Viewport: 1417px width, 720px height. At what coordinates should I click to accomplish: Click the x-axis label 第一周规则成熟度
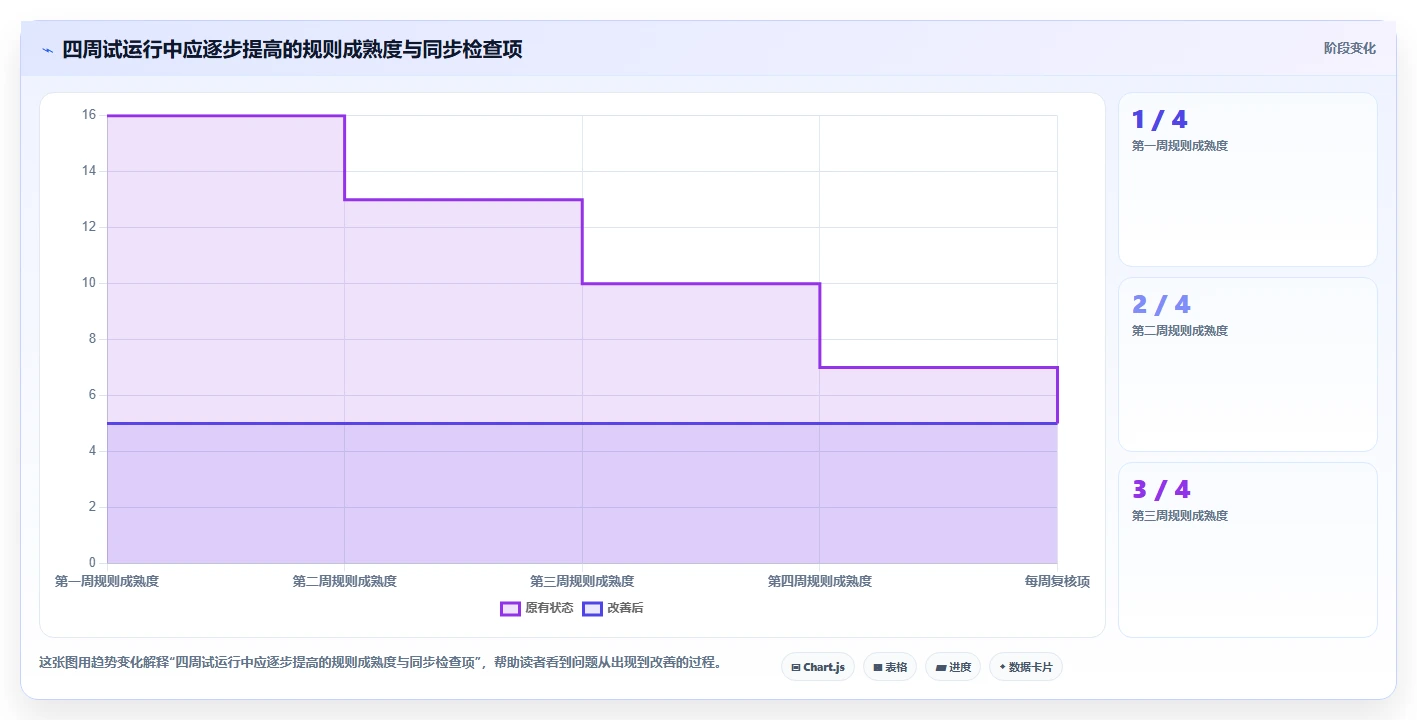point(107,581)
